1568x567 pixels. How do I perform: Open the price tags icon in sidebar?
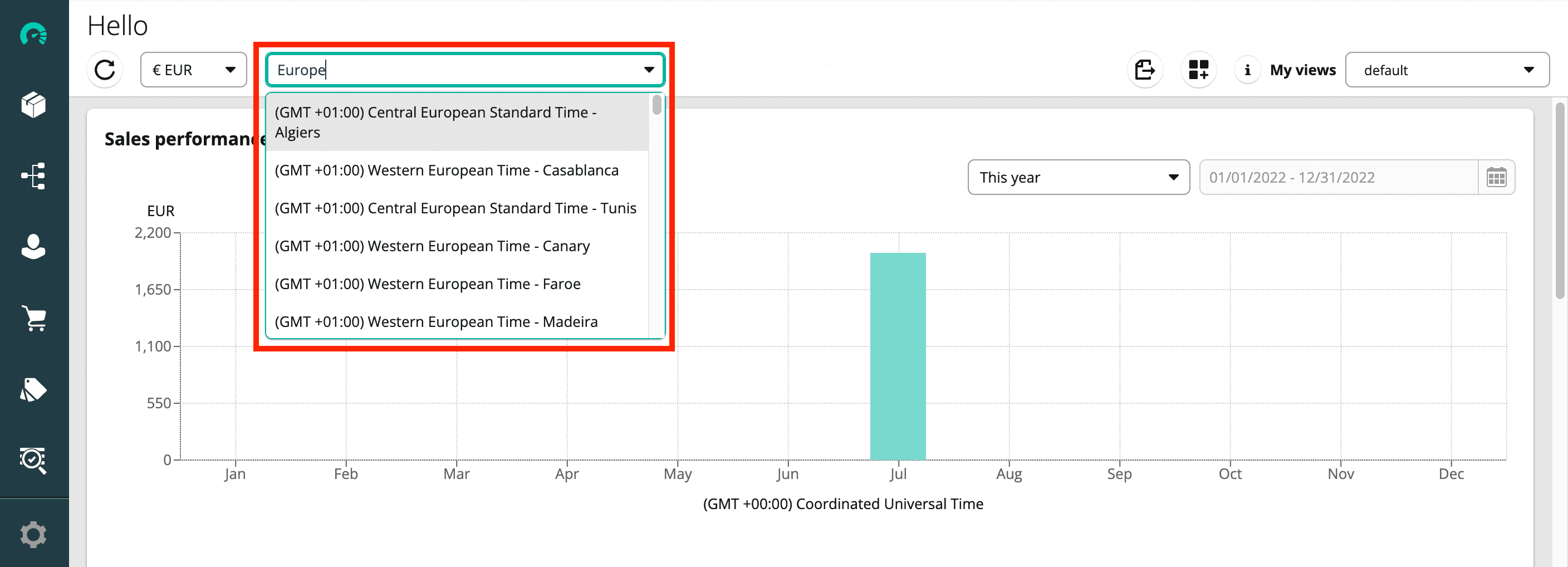pos(33,389)
